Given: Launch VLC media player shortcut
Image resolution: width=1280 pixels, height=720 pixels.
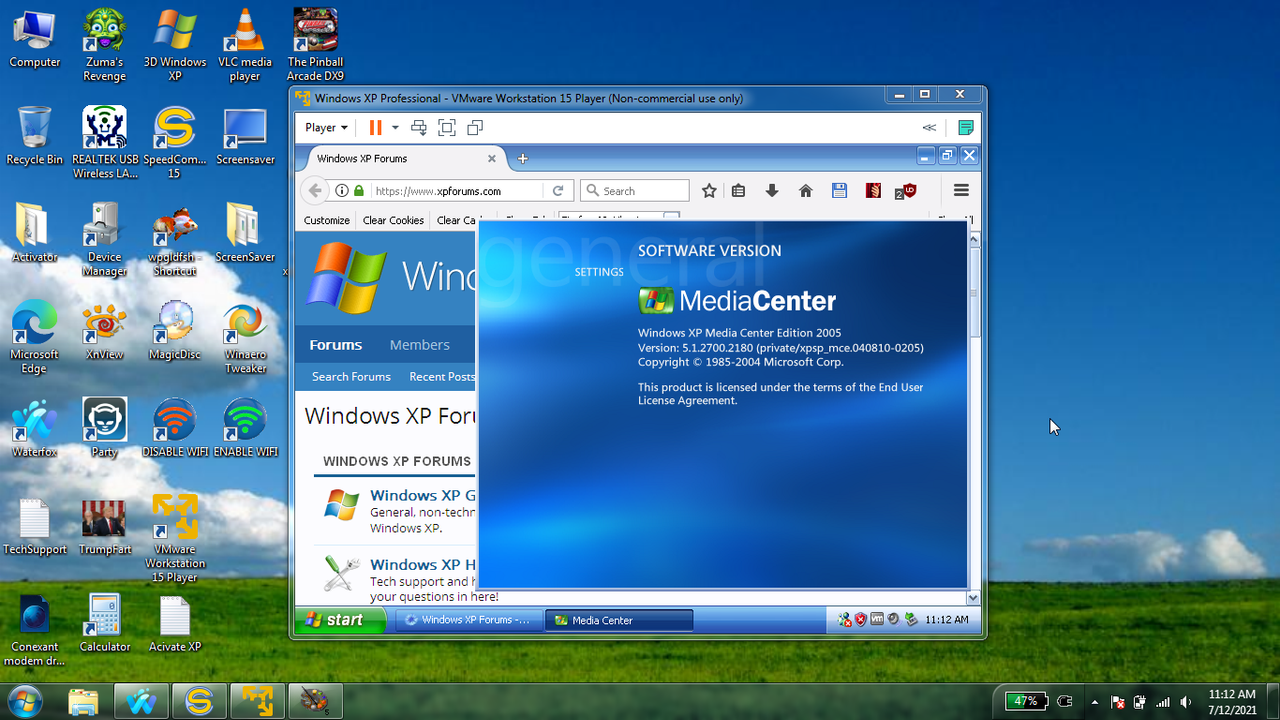Looking at the screenshot, I should [245, 45].
